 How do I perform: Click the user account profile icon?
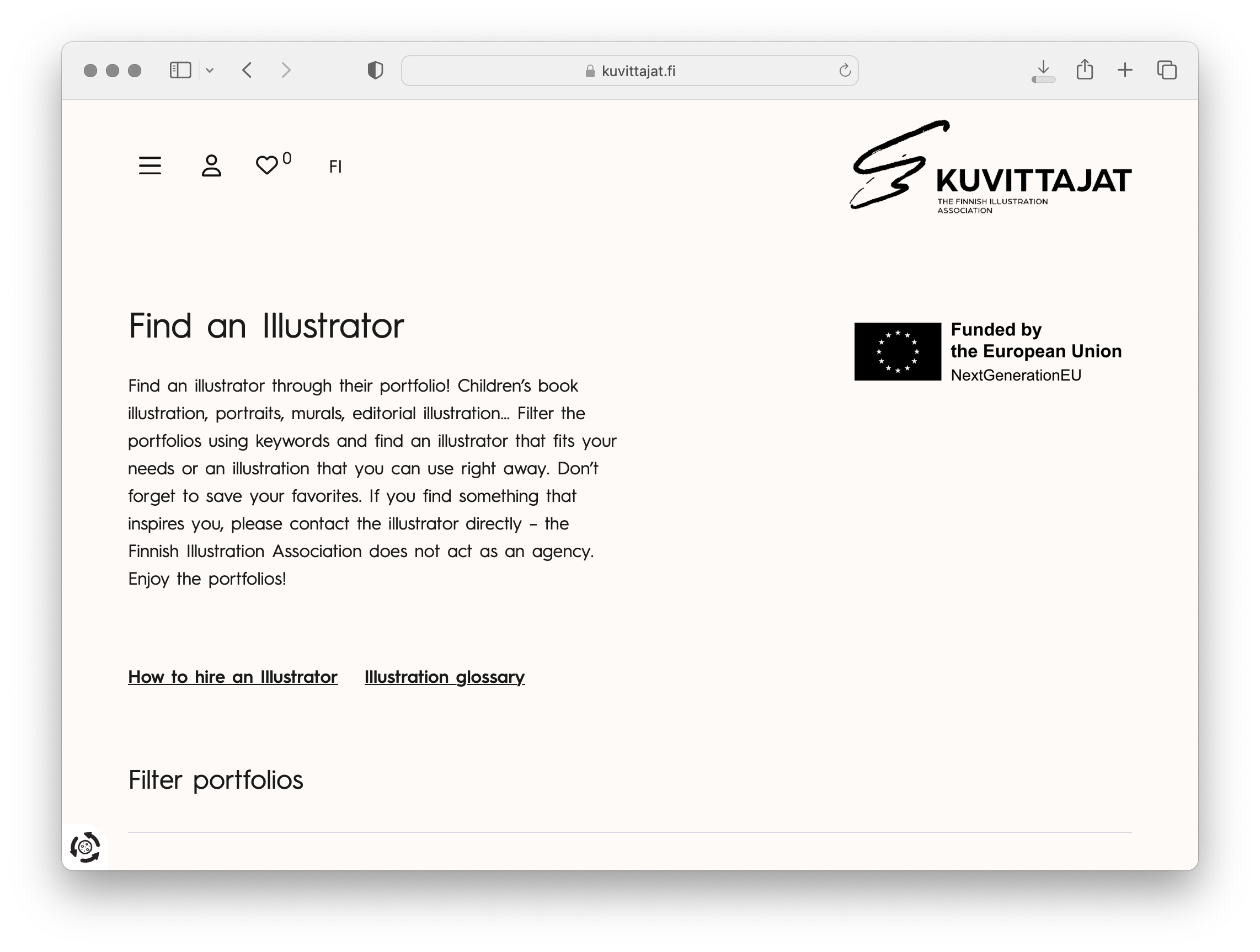(211, 165)
